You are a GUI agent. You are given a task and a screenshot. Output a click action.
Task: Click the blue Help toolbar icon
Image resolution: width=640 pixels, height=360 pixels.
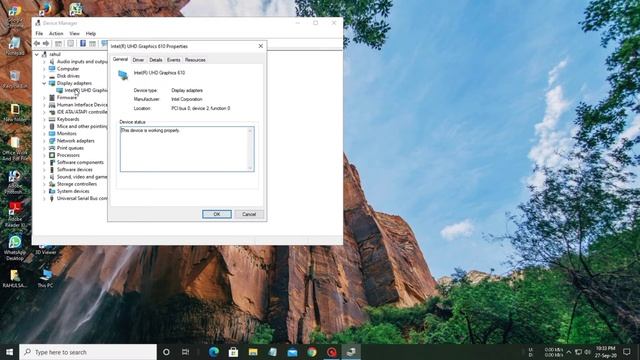point(83,43)
